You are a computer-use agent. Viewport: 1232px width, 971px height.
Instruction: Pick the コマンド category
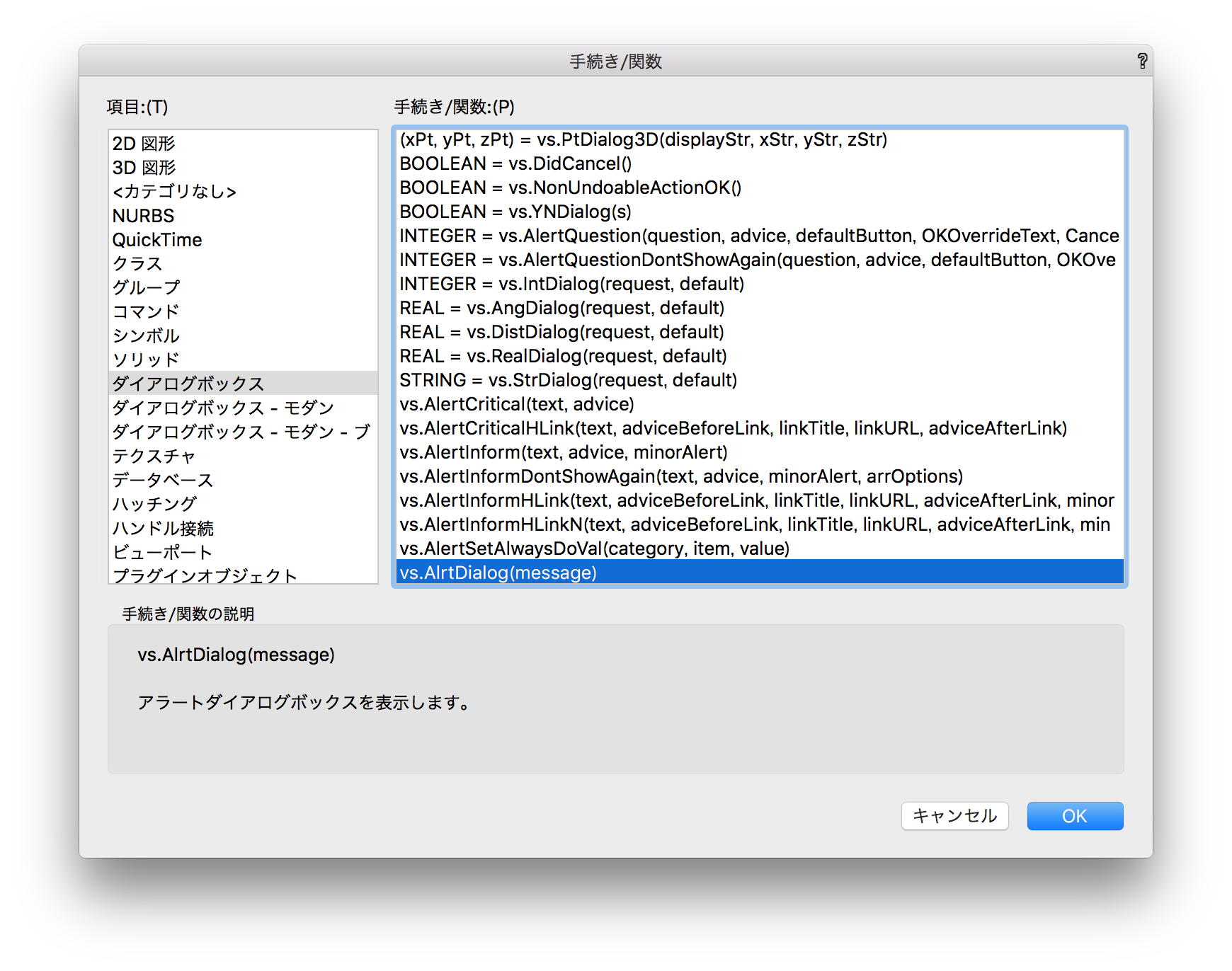click(243, 312)
